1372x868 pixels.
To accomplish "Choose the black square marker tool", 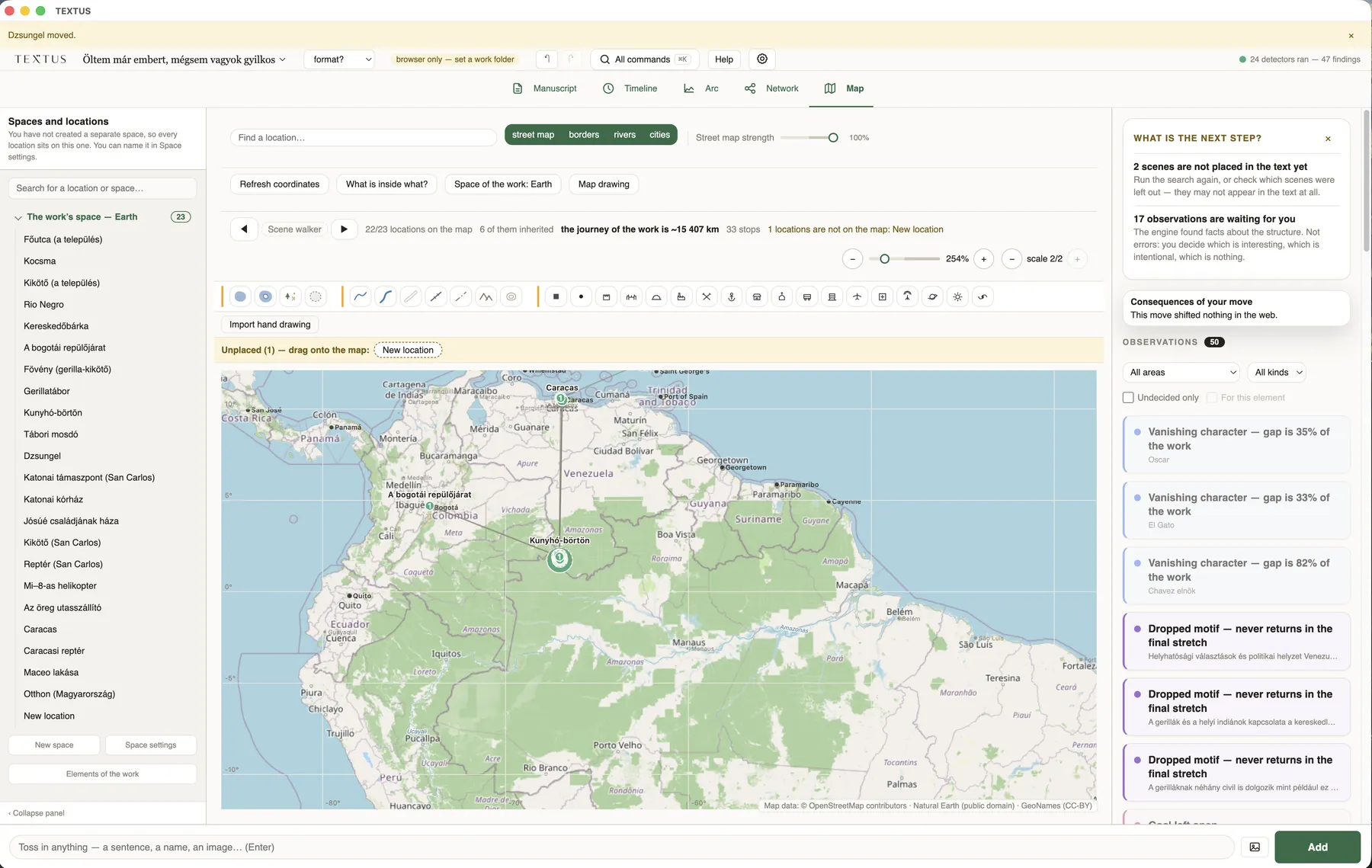I will (556, 297).
